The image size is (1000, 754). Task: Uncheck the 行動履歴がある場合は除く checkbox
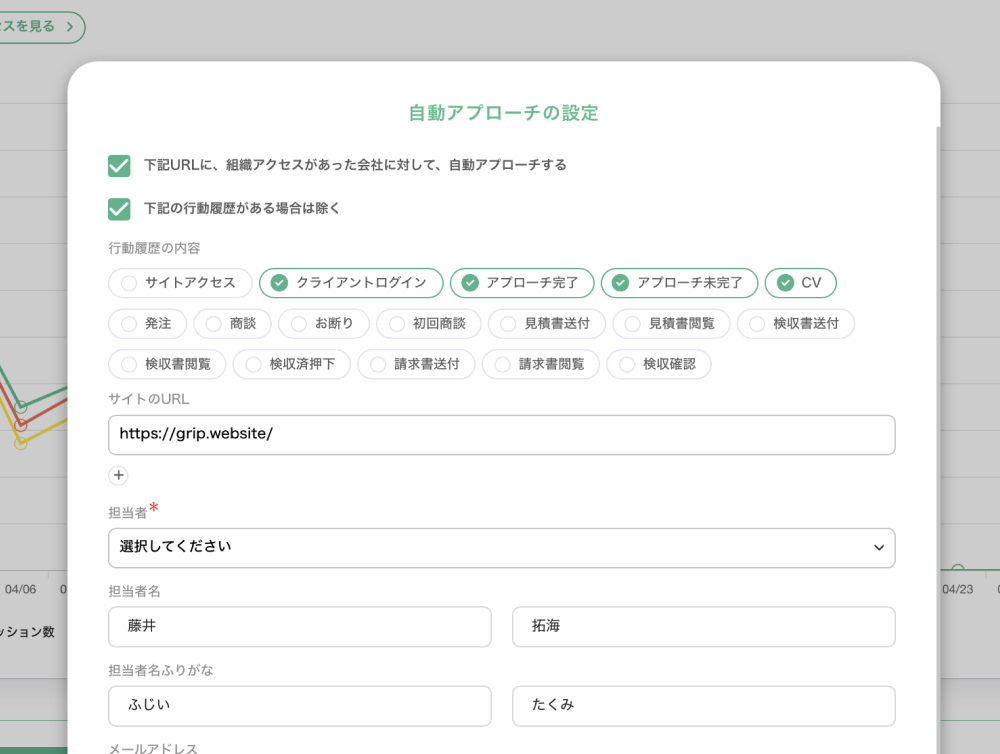click(119, 209)
